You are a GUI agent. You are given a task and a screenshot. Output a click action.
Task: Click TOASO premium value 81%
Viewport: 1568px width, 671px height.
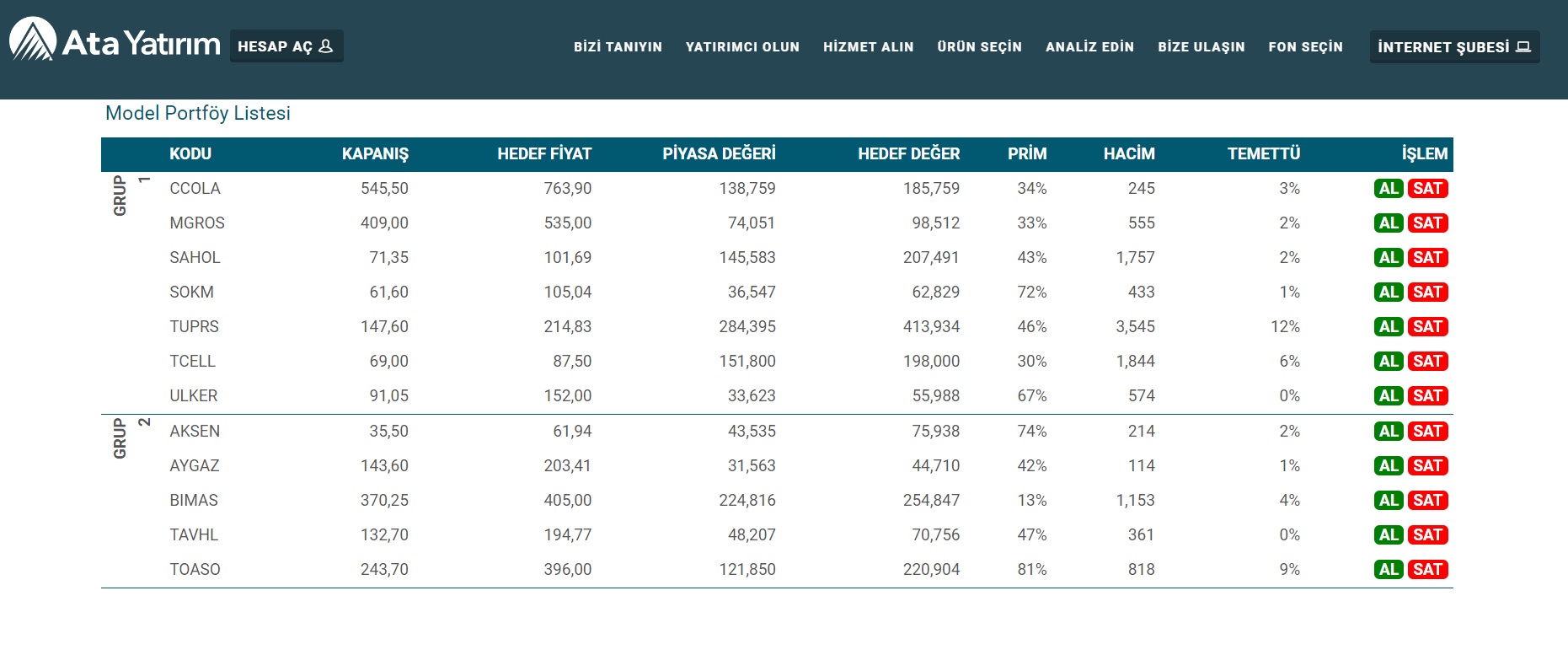coord(1032,570)
